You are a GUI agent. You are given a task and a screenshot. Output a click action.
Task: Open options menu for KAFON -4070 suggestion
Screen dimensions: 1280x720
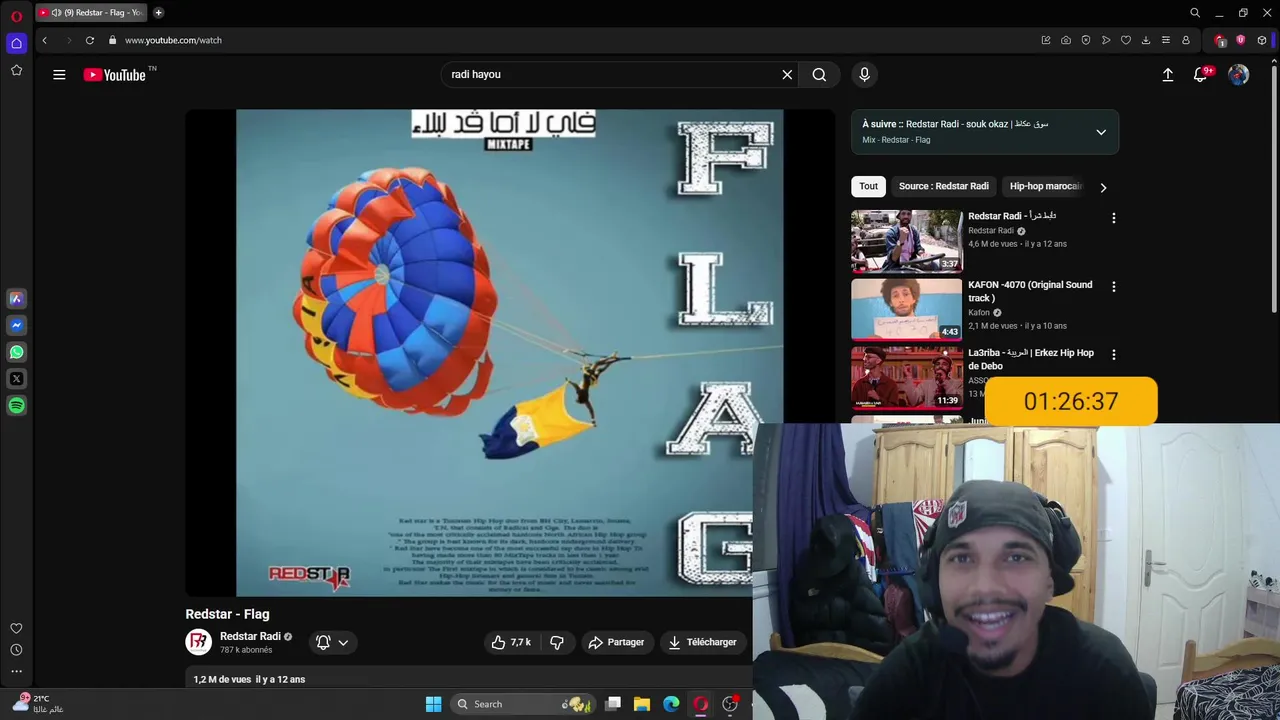pos(1113,287)
